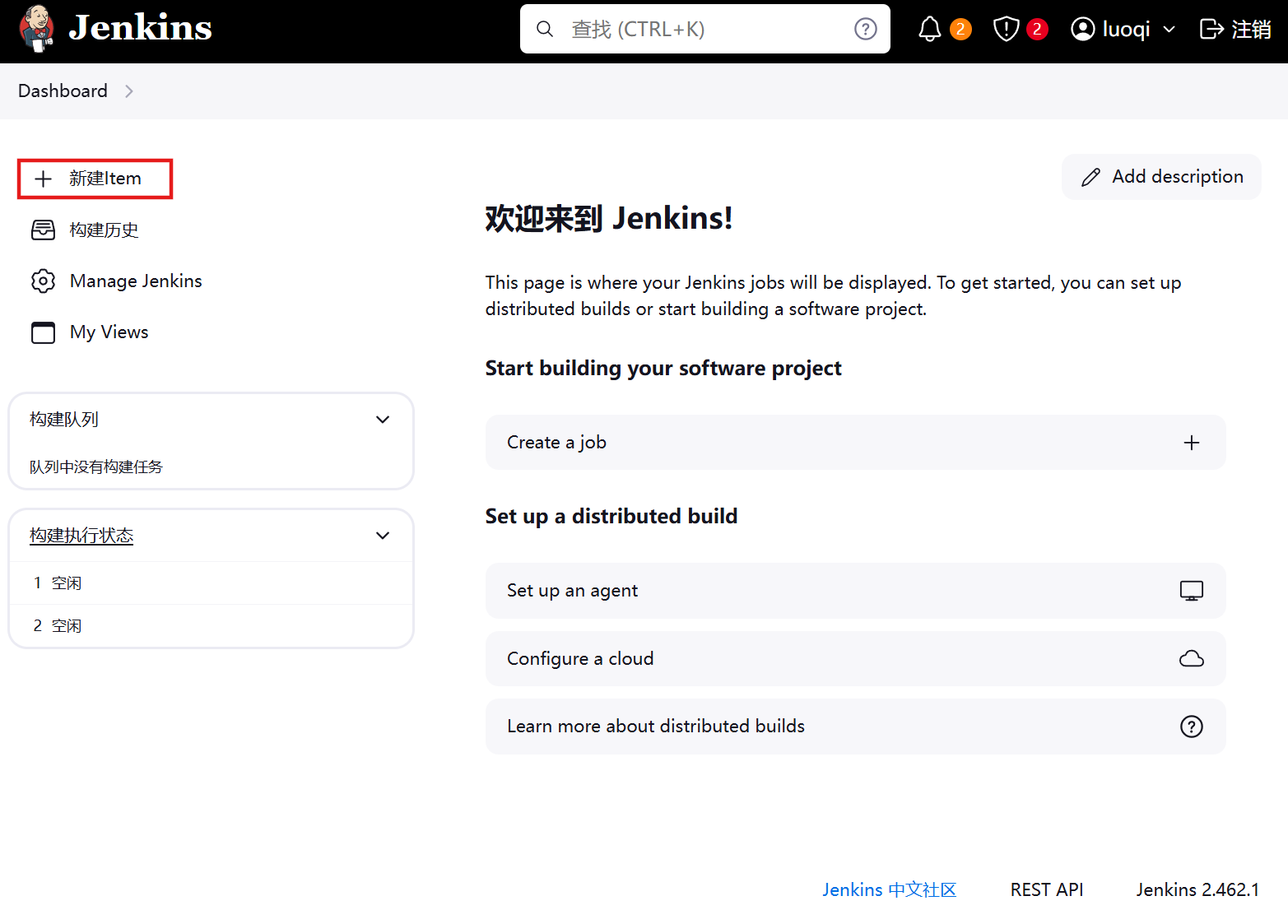Select executor 2 空闲 row
Image resolution: width=1288 pixels, height=924 pixels.
211,625
